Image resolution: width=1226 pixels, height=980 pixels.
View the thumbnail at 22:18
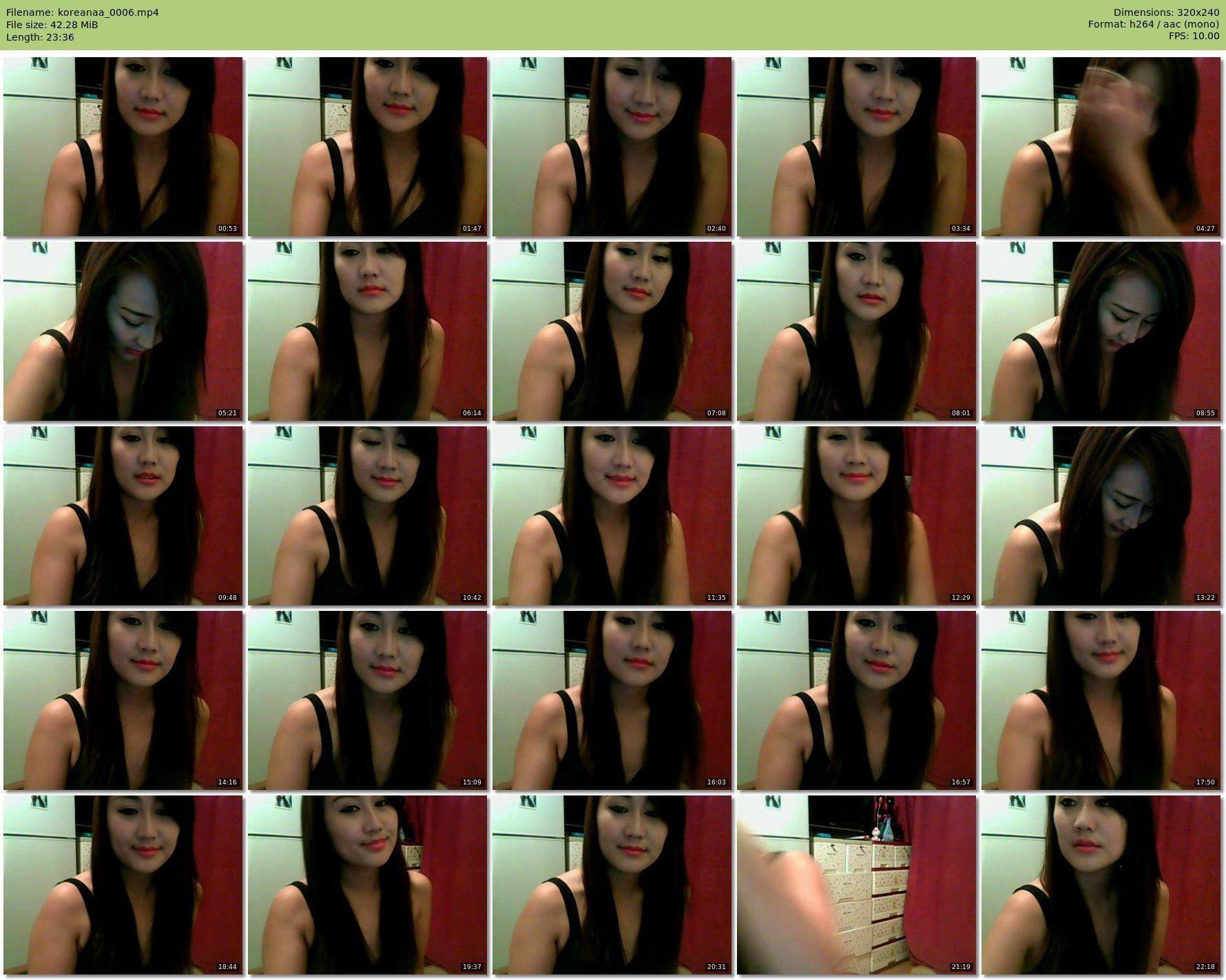coord(1101,885)
